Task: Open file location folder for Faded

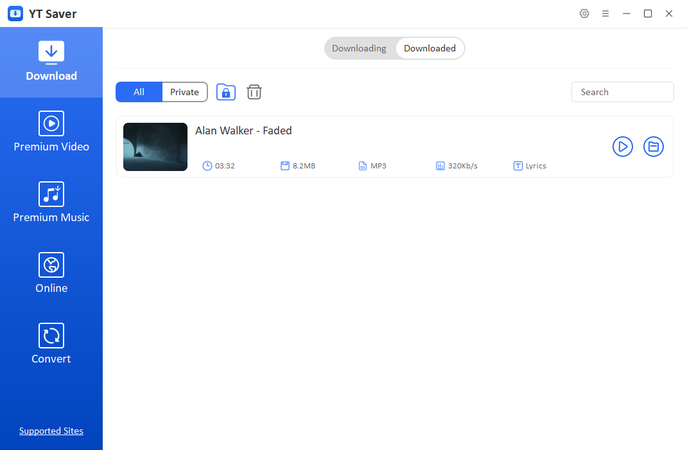Action: click(x=653, y=147)
